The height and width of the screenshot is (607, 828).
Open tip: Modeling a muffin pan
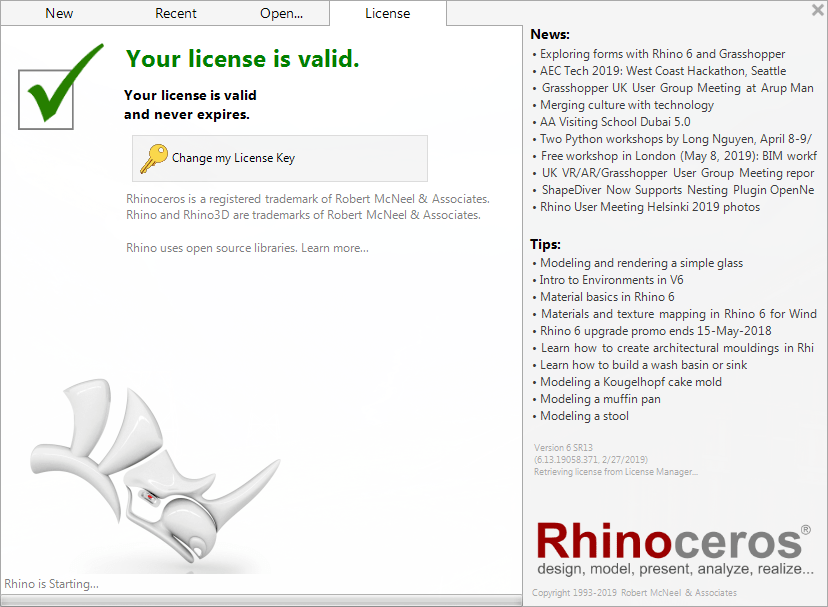click(600, 399)
